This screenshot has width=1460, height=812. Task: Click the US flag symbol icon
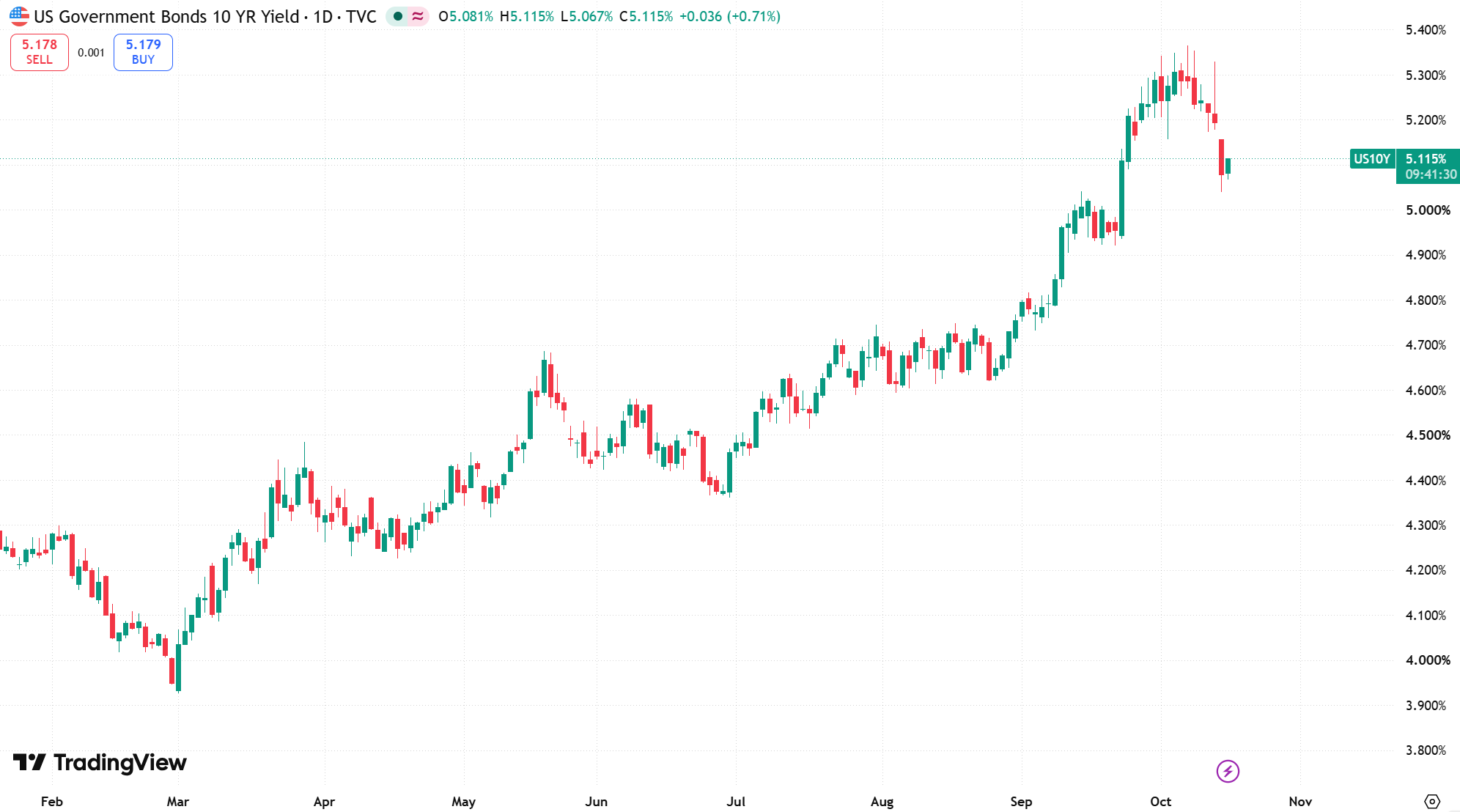[x=19, y=16]
